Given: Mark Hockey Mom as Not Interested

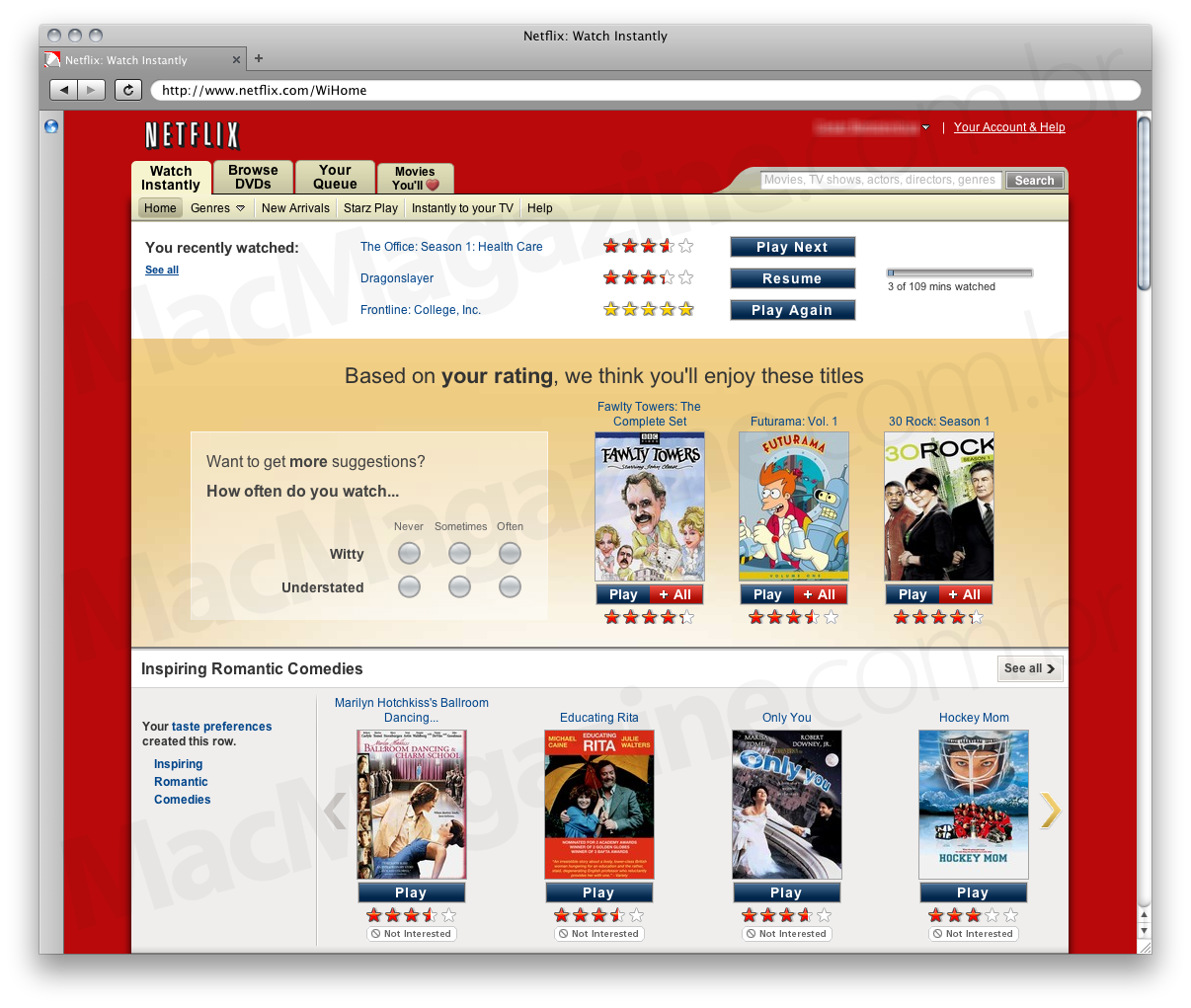Looking at the screenshot, I should coord(974,933).
